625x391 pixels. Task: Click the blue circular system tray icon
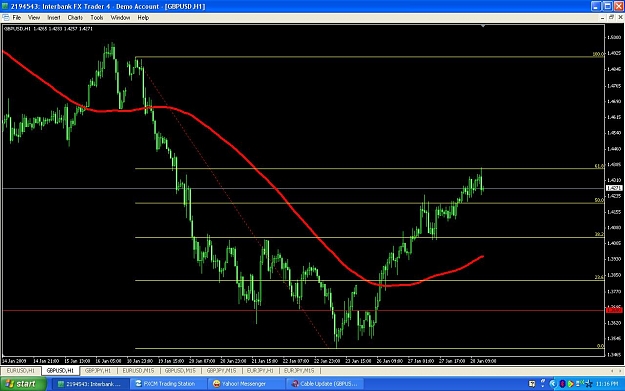point(553,384)
